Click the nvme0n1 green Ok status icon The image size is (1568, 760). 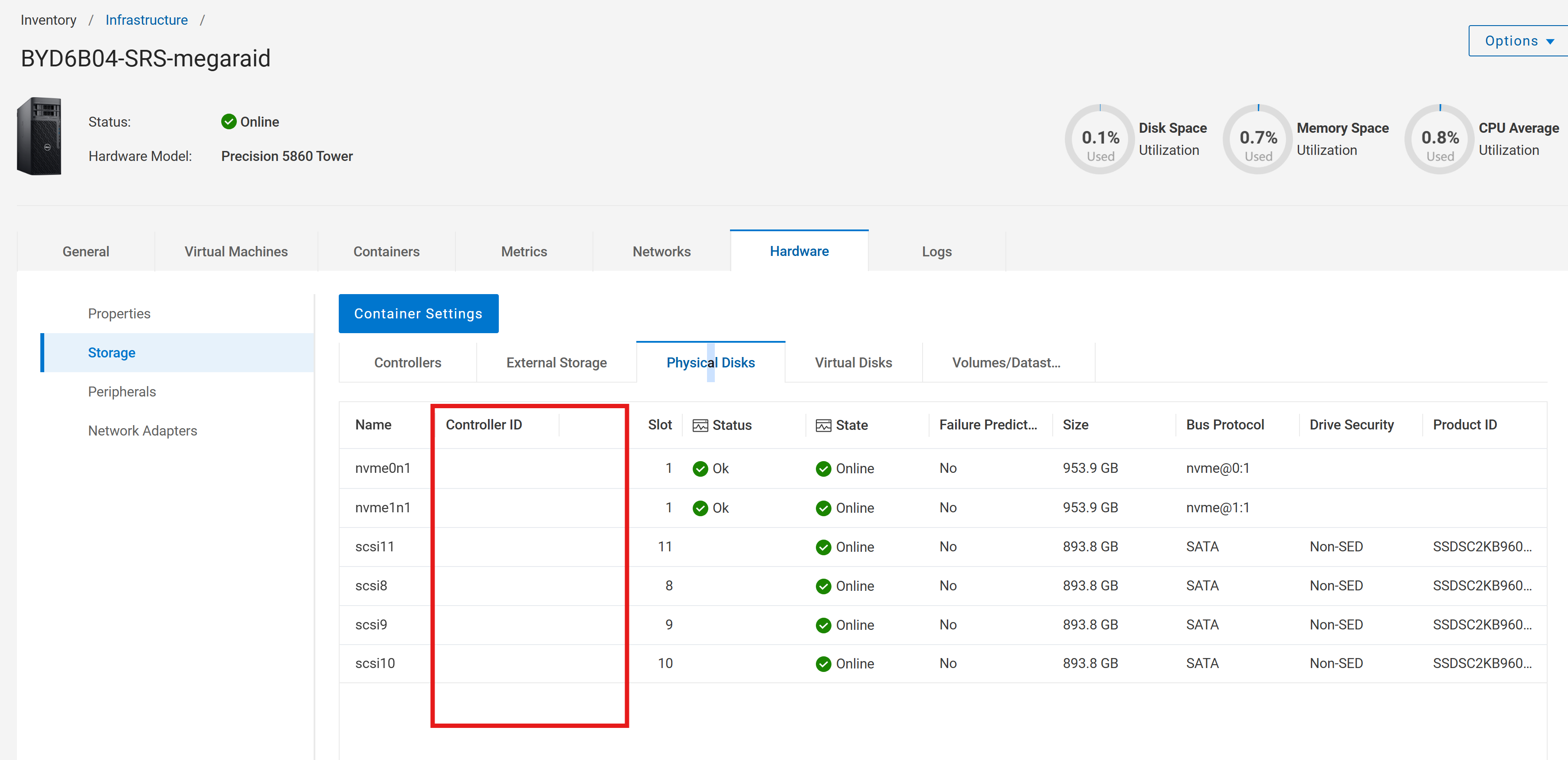point(700,468)
